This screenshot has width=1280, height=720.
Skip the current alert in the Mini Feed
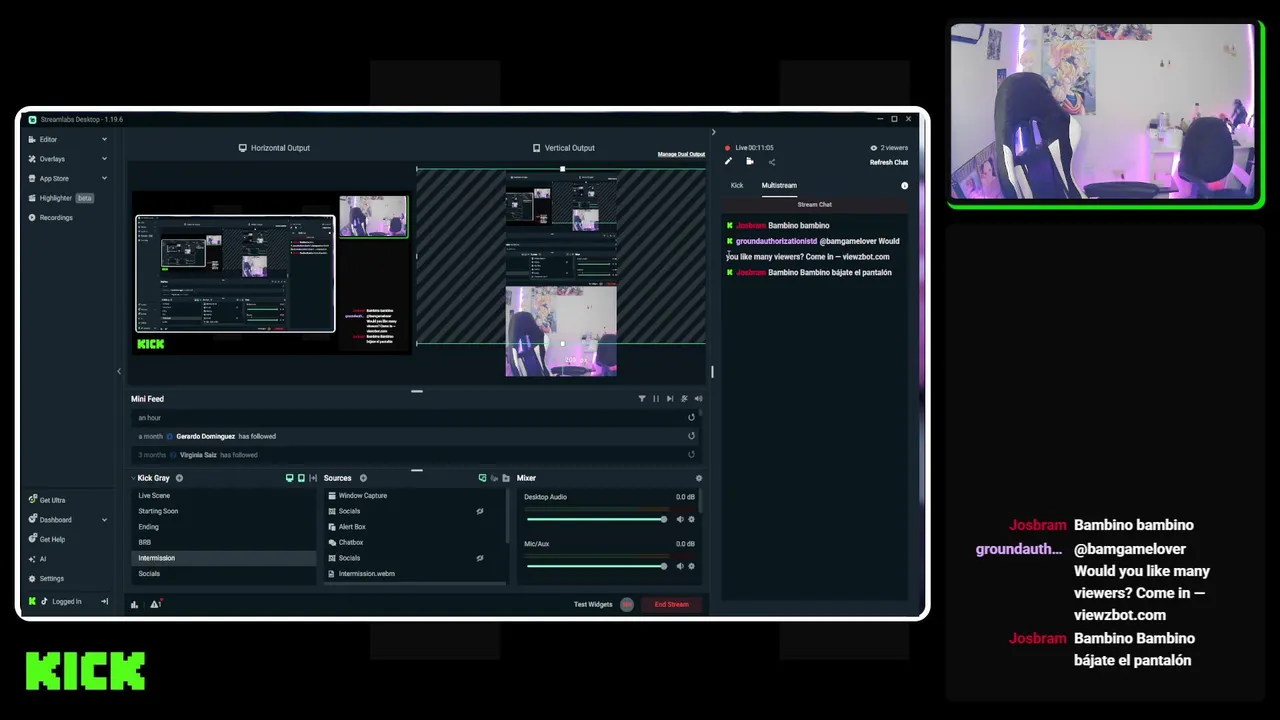670,399
